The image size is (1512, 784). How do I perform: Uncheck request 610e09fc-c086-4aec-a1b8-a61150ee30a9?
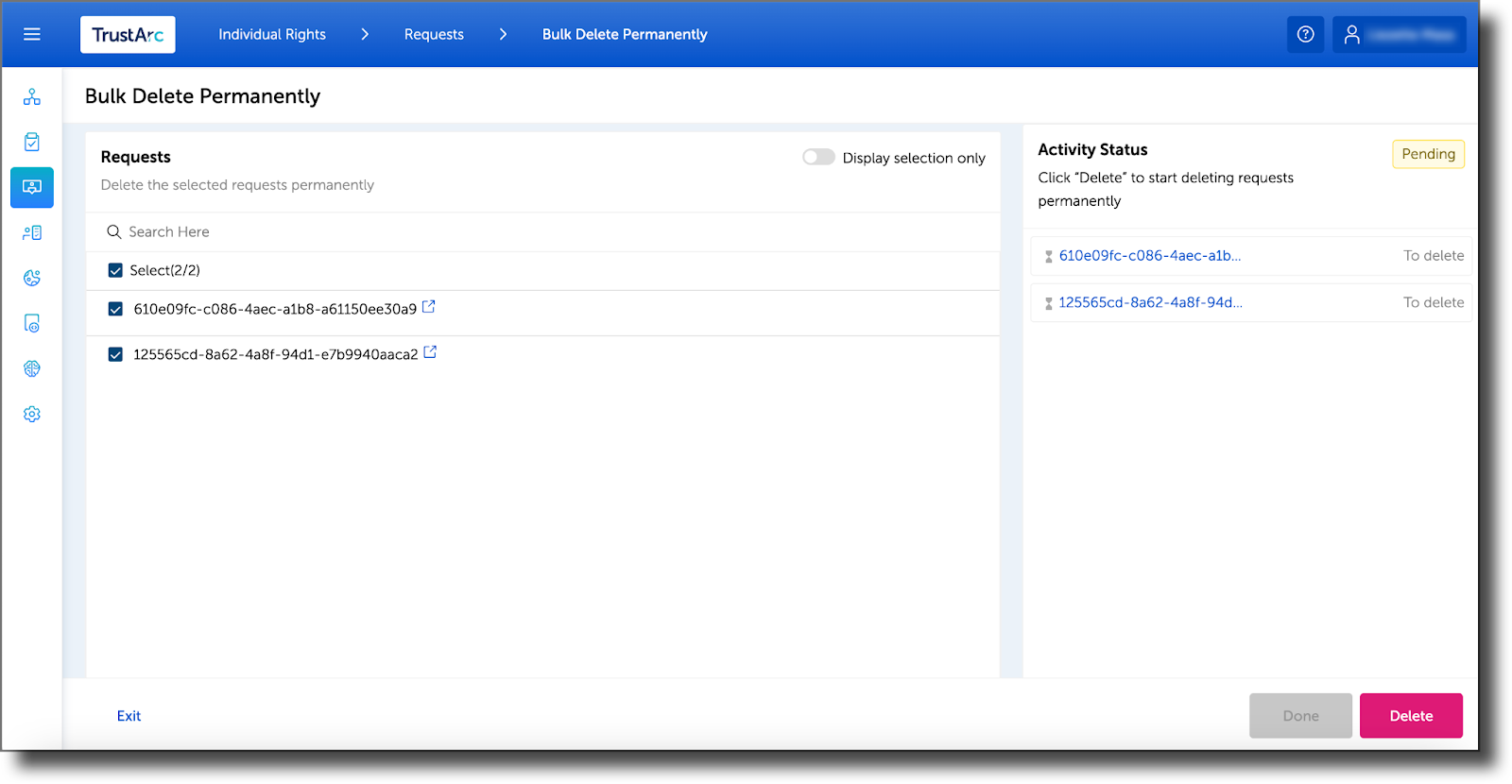[115, 309]
